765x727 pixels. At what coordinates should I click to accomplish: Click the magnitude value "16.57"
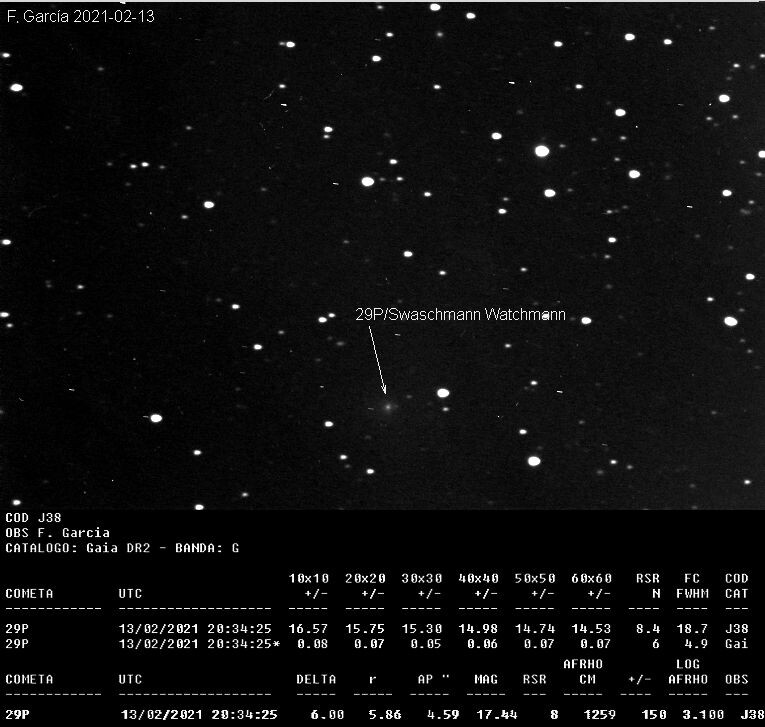308,629
